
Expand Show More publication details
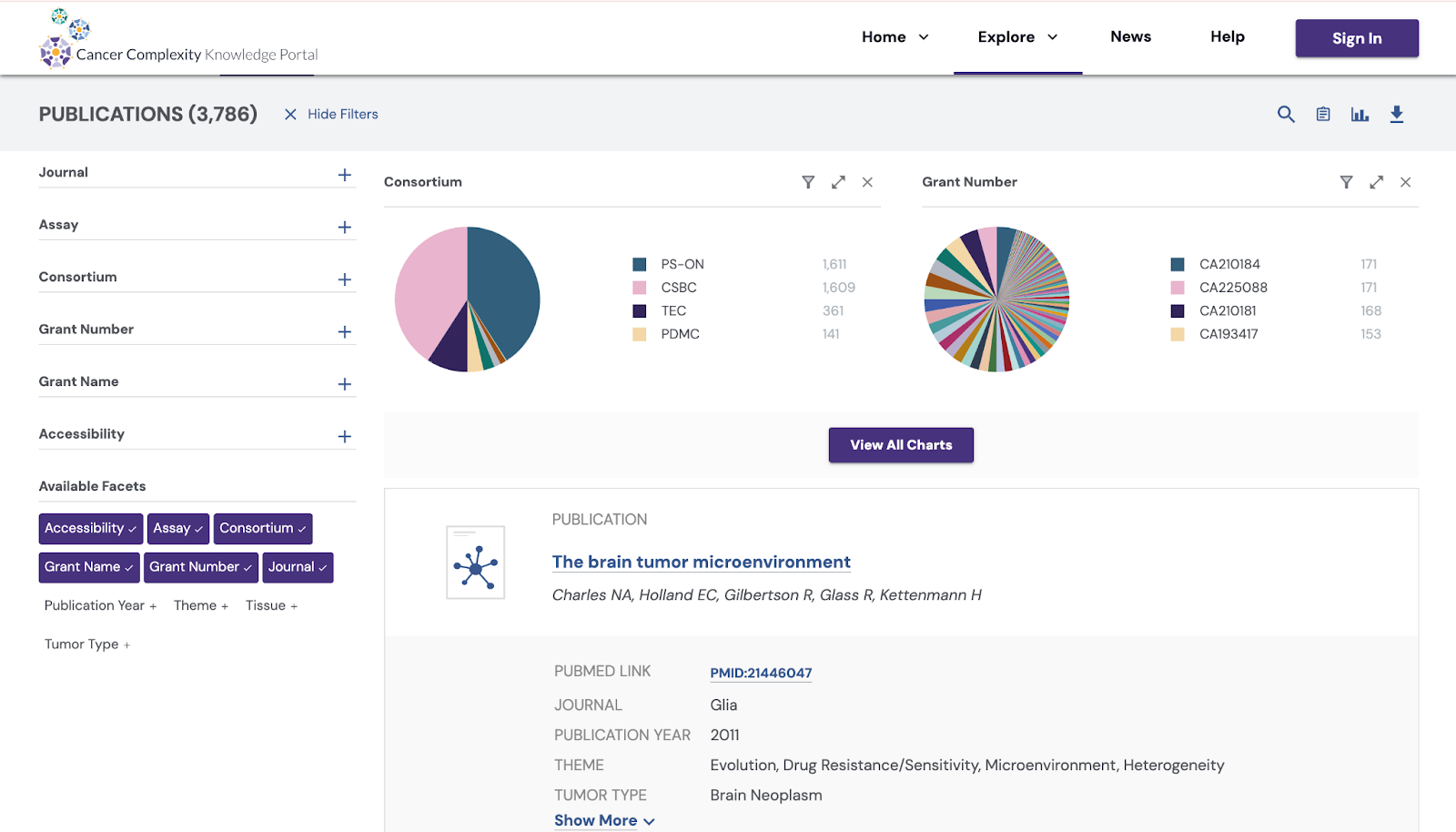[604, 820]
